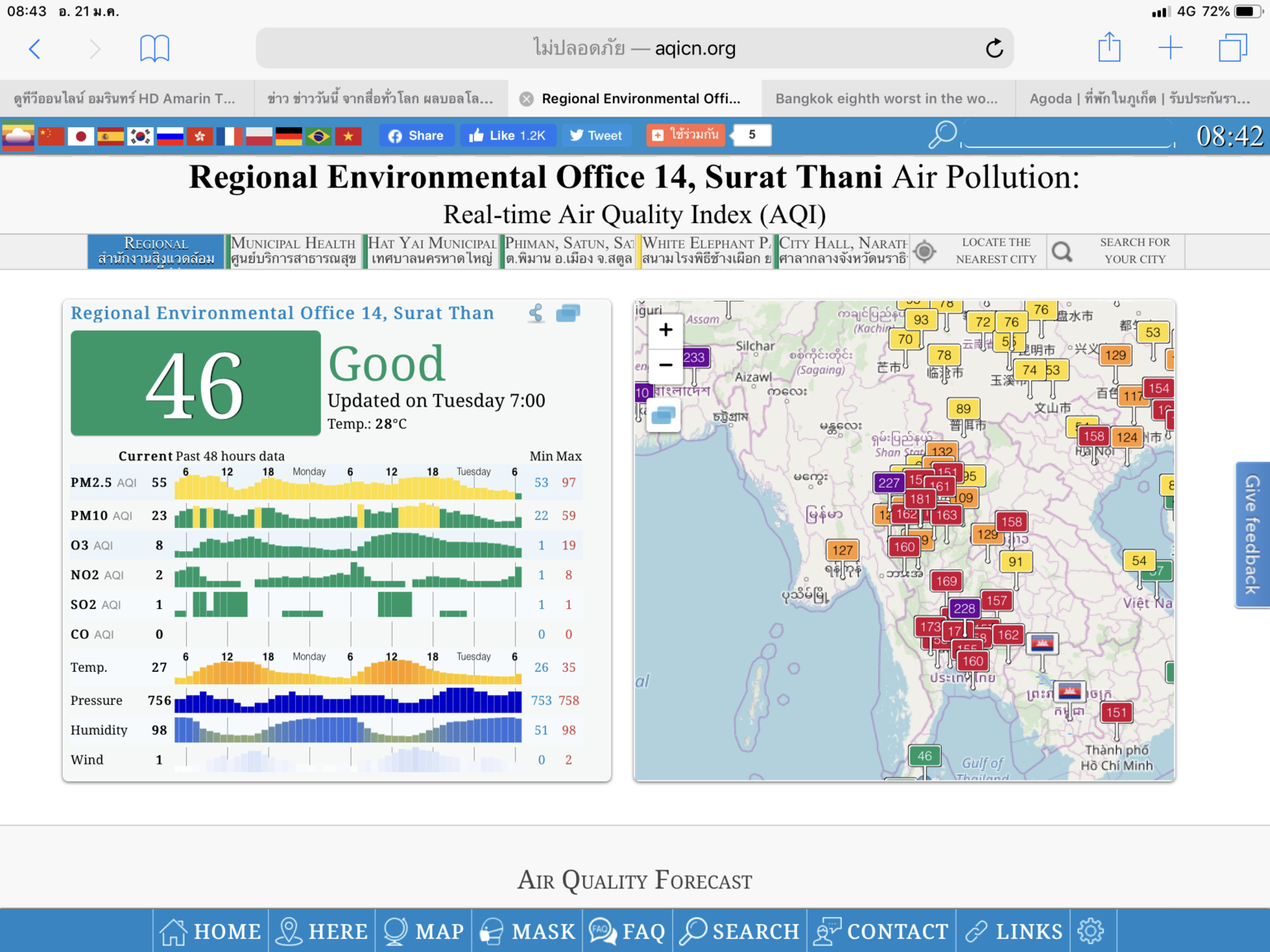
Task: Tap the Safari share icon
Action: pos(1109,48)
